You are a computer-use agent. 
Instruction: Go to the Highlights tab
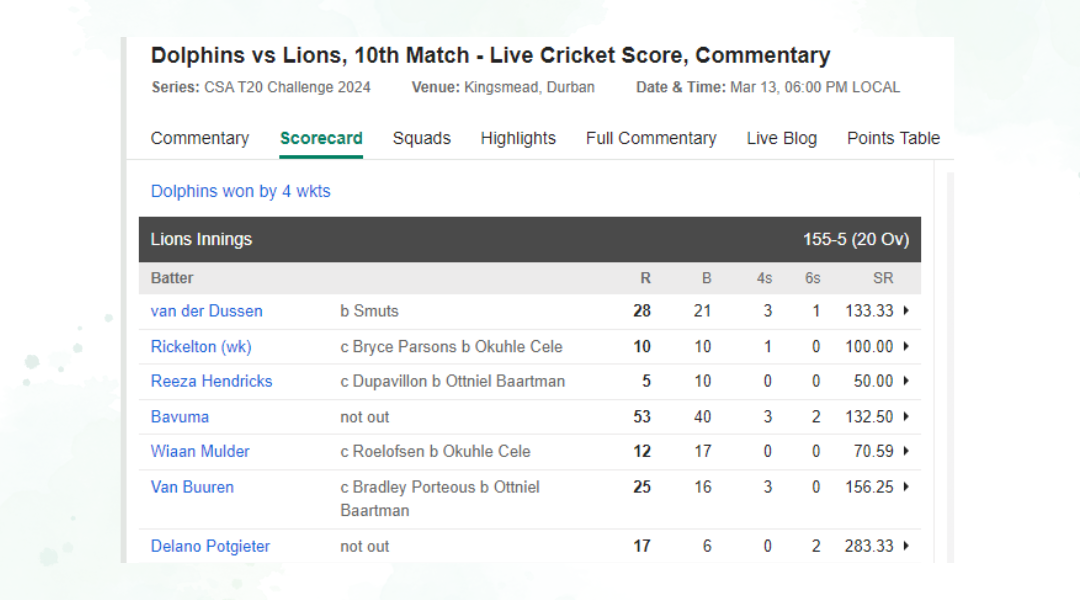[518, 138]
